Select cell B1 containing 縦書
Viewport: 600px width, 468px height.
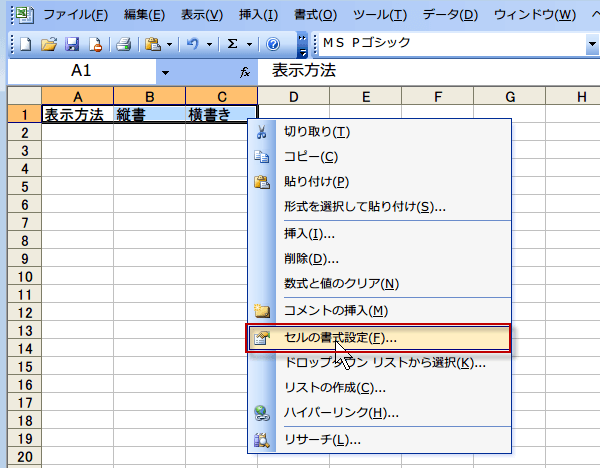point(149,114)
